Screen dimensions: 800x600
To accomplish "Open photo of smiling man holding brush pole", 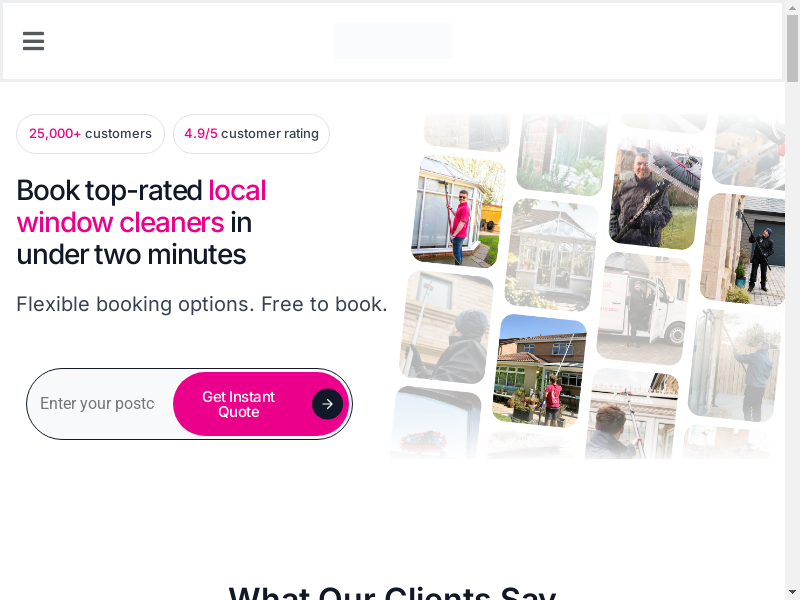I will pos(656,193).
